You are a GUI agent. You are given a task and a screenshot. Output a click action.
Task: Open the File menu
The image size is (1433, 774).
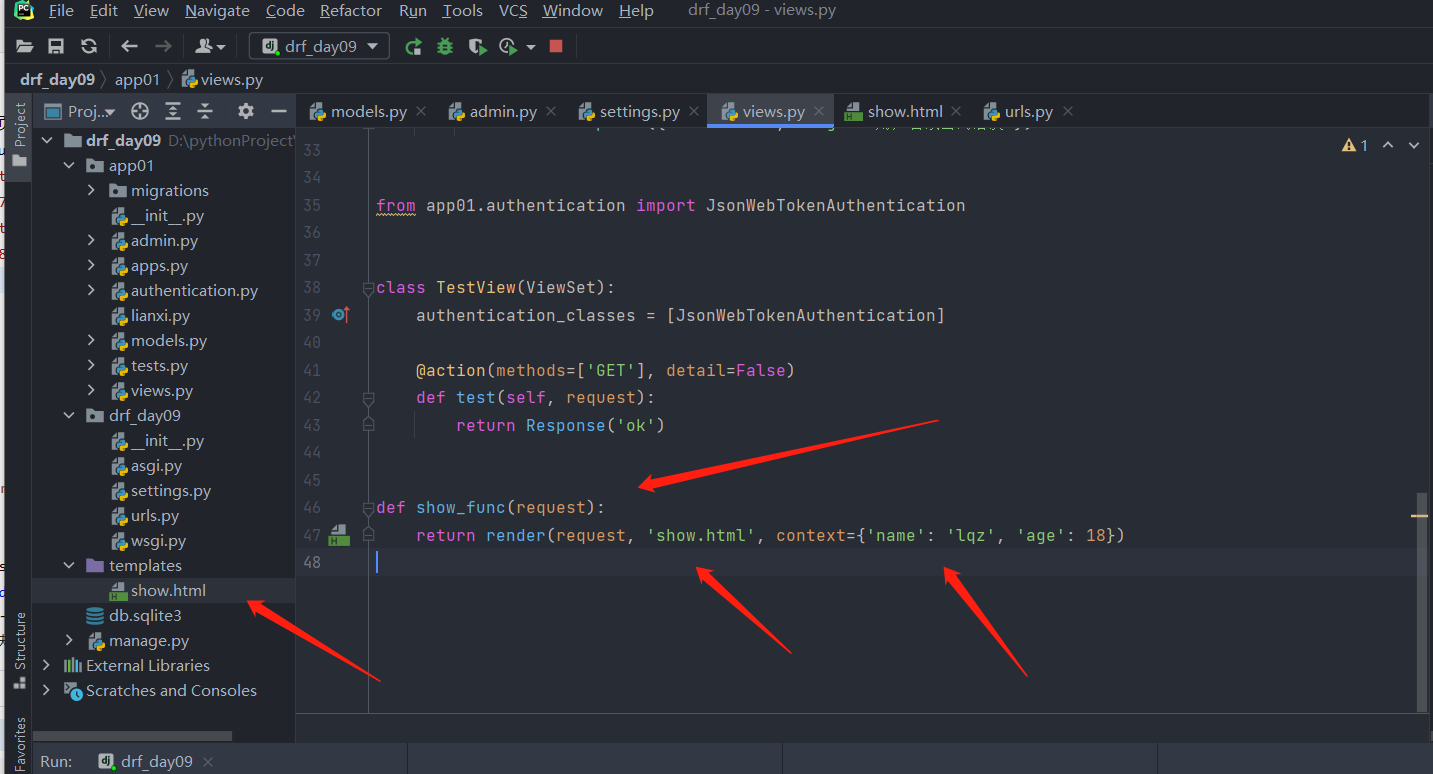(x=61, y=11)
